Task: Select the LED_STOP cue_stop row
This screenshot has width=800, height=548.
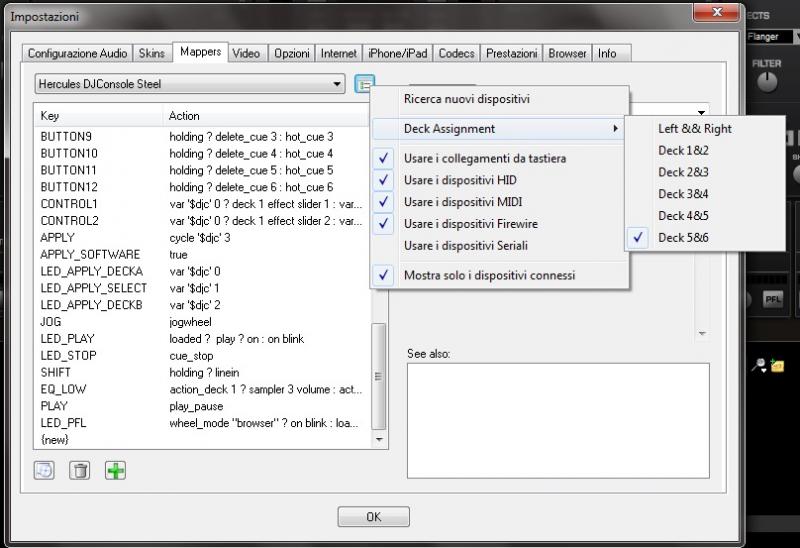Action: (x=202, y=356)
